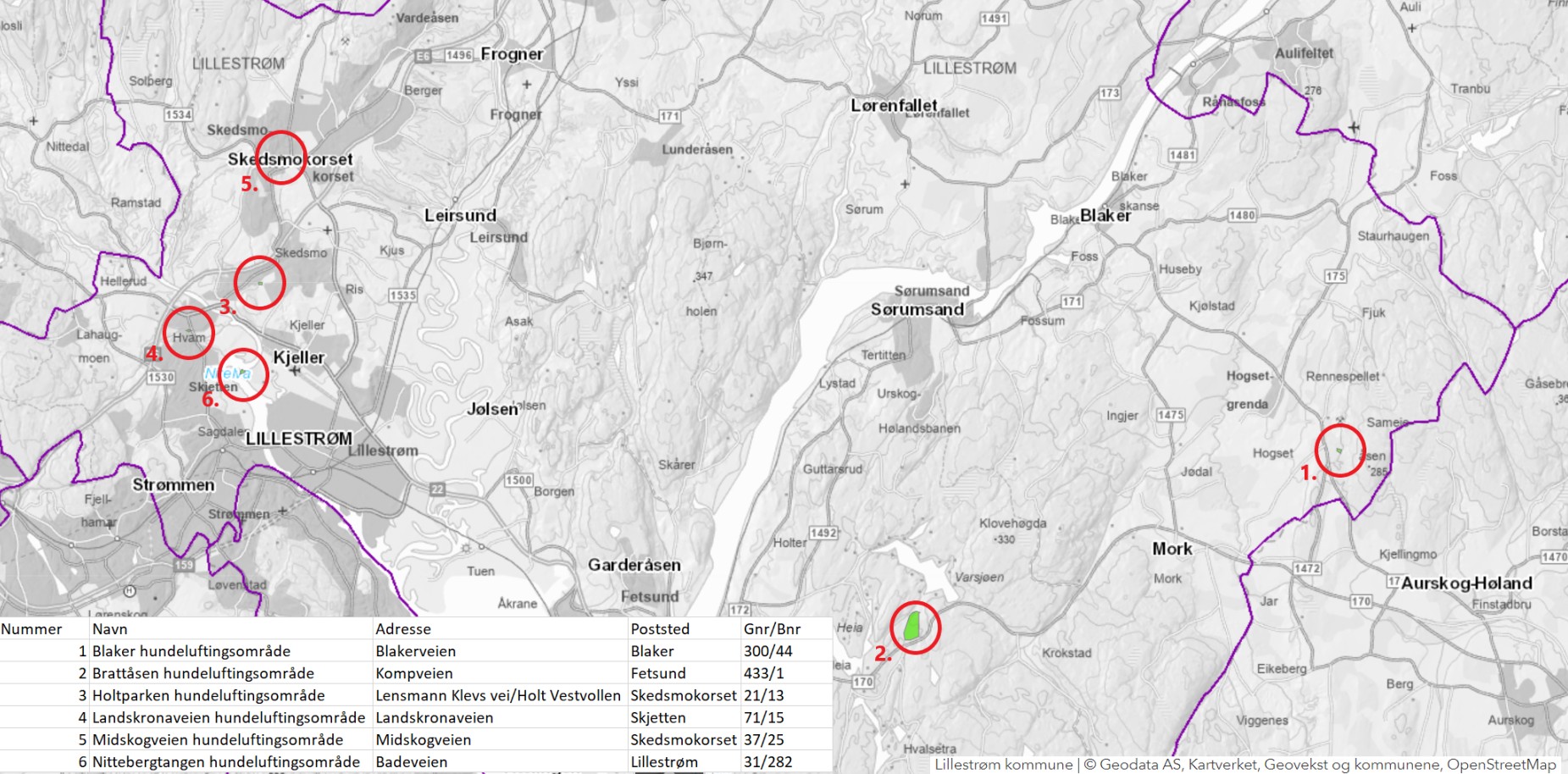The width and height of the screenshot is (1568, 774).
Task: Select the Blaker hundeluftingsområde table row
Action: point(191,651)
